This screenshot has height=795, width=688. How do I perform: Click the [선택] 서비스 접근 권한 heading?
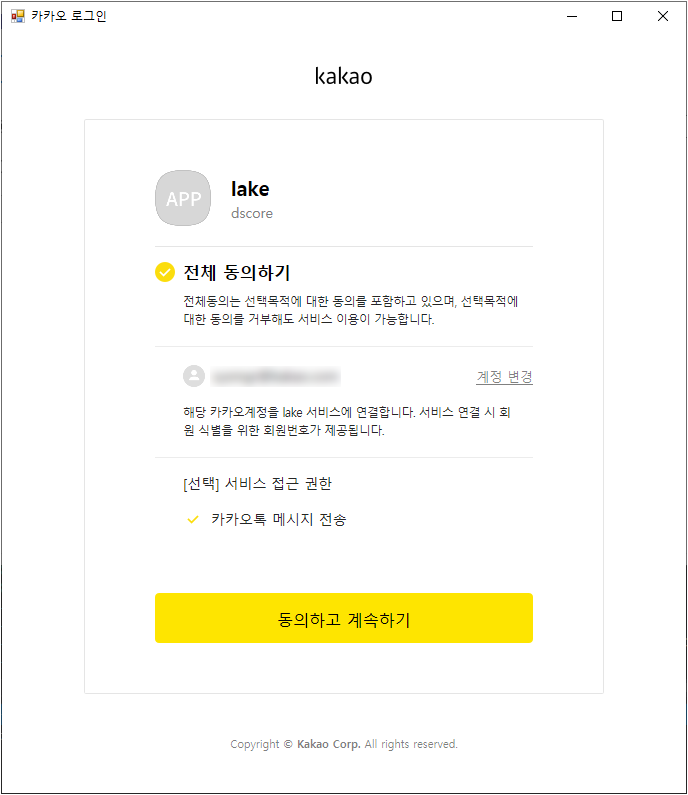[258, 484]
